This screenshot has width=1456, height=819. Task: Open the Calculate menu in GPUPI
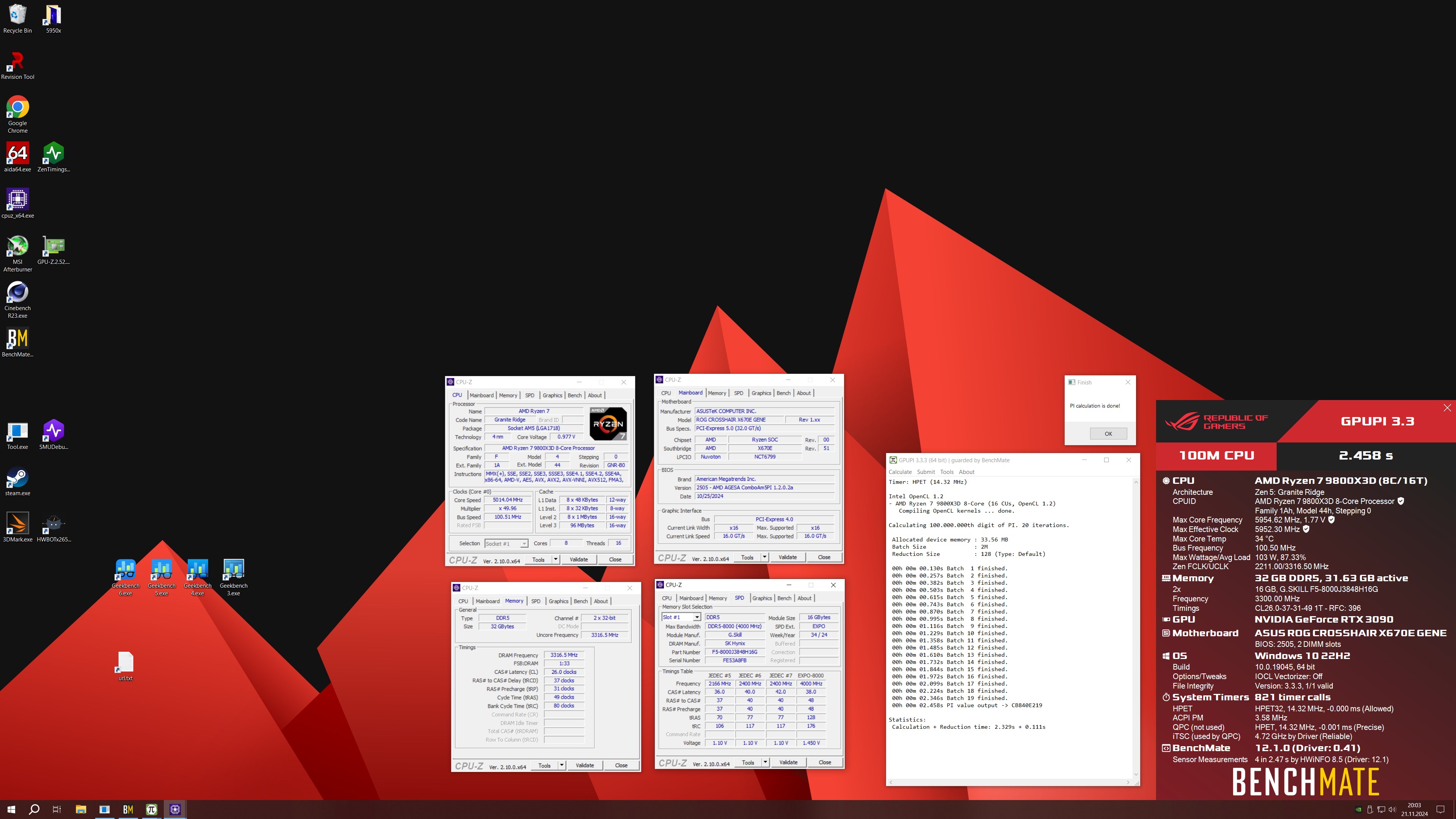pos(900,472)
